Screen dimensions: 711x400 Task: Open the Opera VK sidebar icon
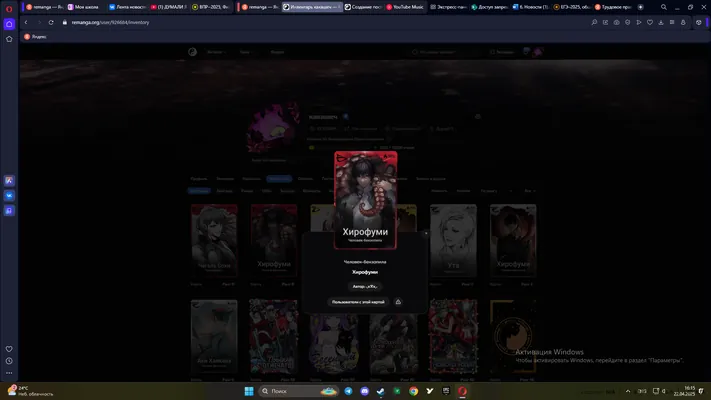pos(9,195)
